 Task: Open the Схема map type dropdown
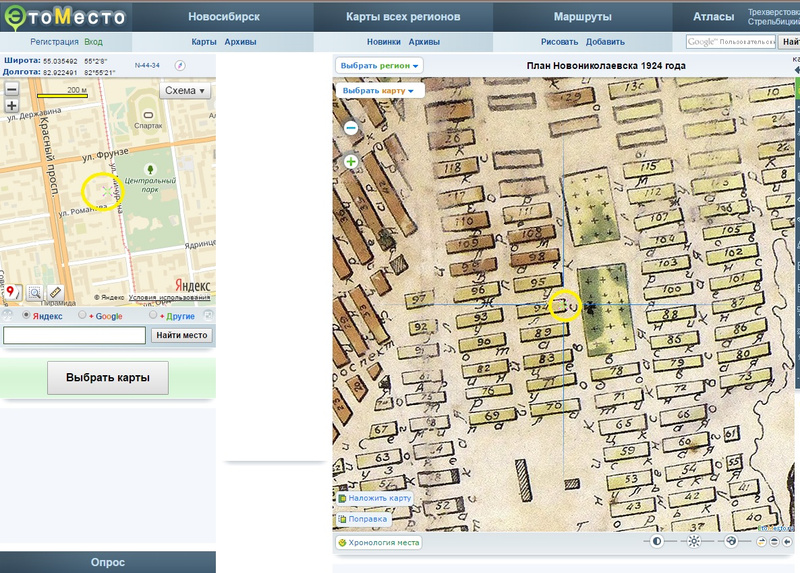[186, 90]
